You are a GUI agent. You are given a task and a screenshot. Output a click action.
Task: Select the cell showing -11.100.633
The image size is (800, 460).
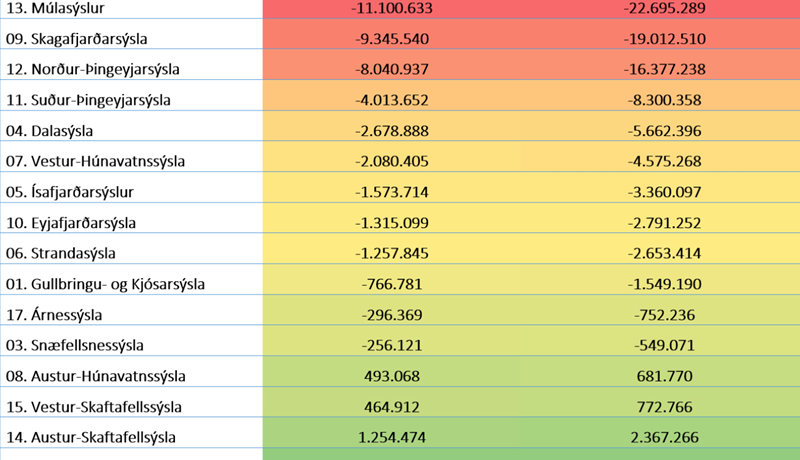coord(393,8)
